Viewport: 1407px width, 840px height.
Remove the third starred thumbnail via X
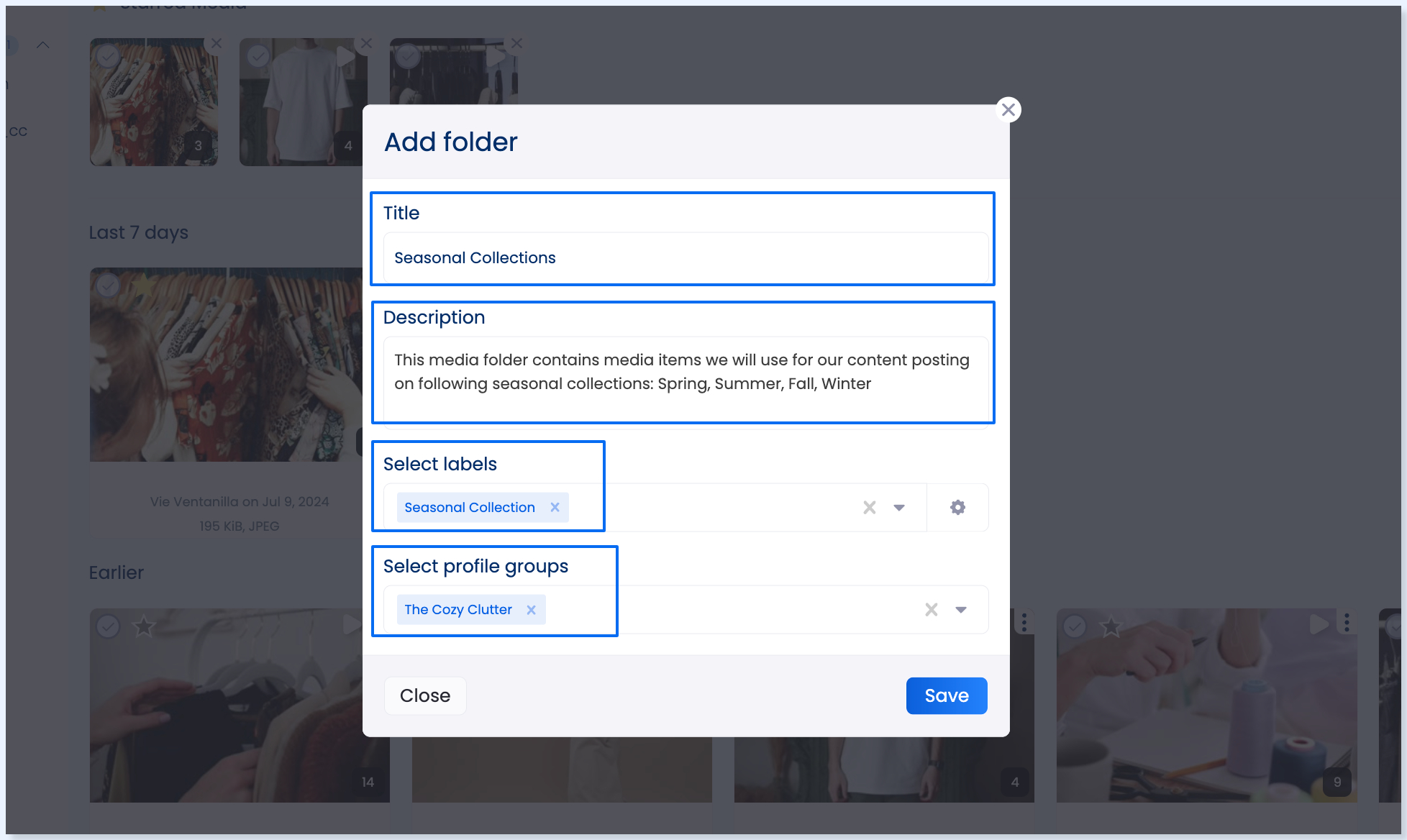coord(516,43)
